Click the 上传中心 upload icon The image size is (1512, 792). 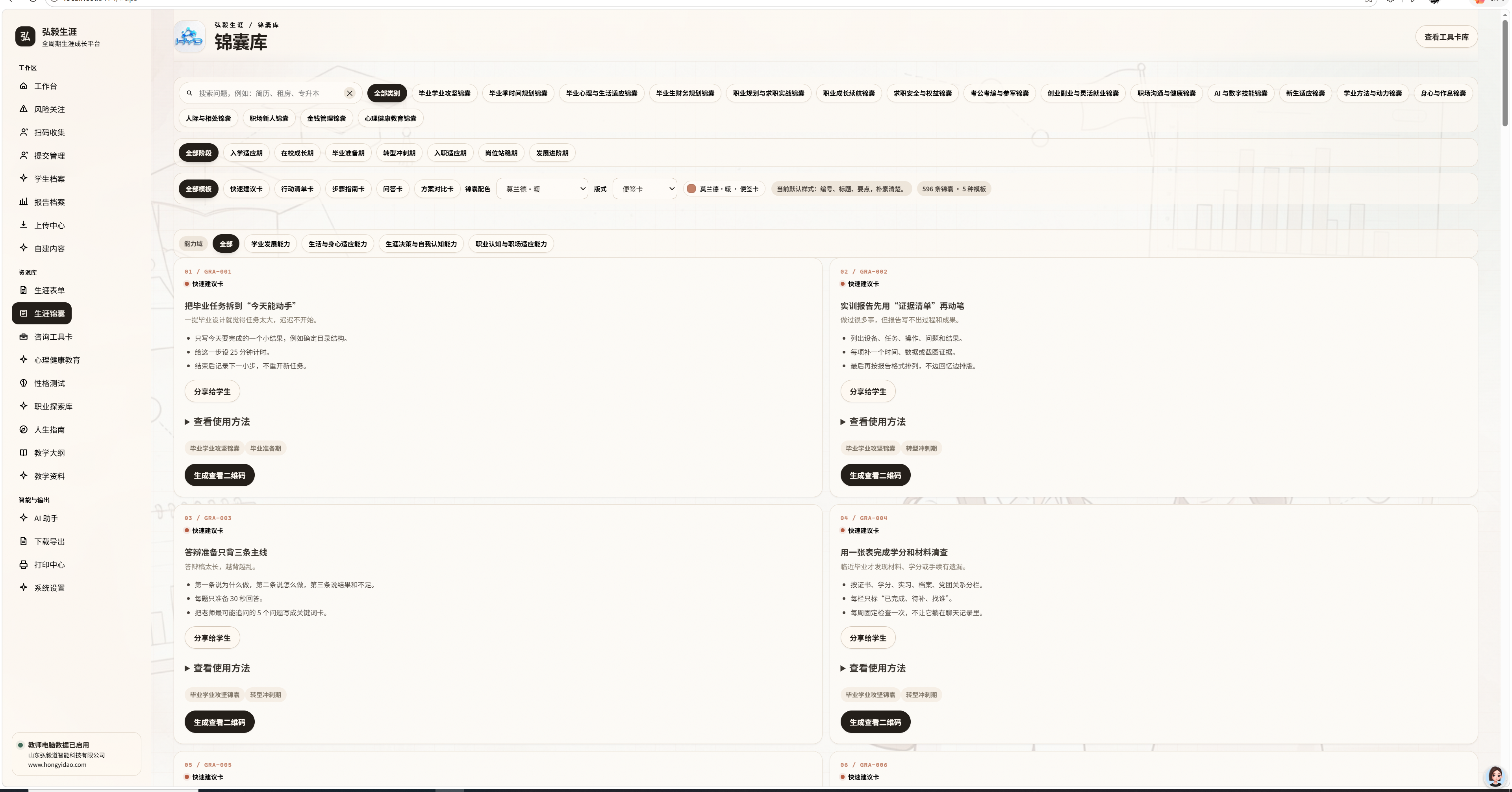point(24,225)
